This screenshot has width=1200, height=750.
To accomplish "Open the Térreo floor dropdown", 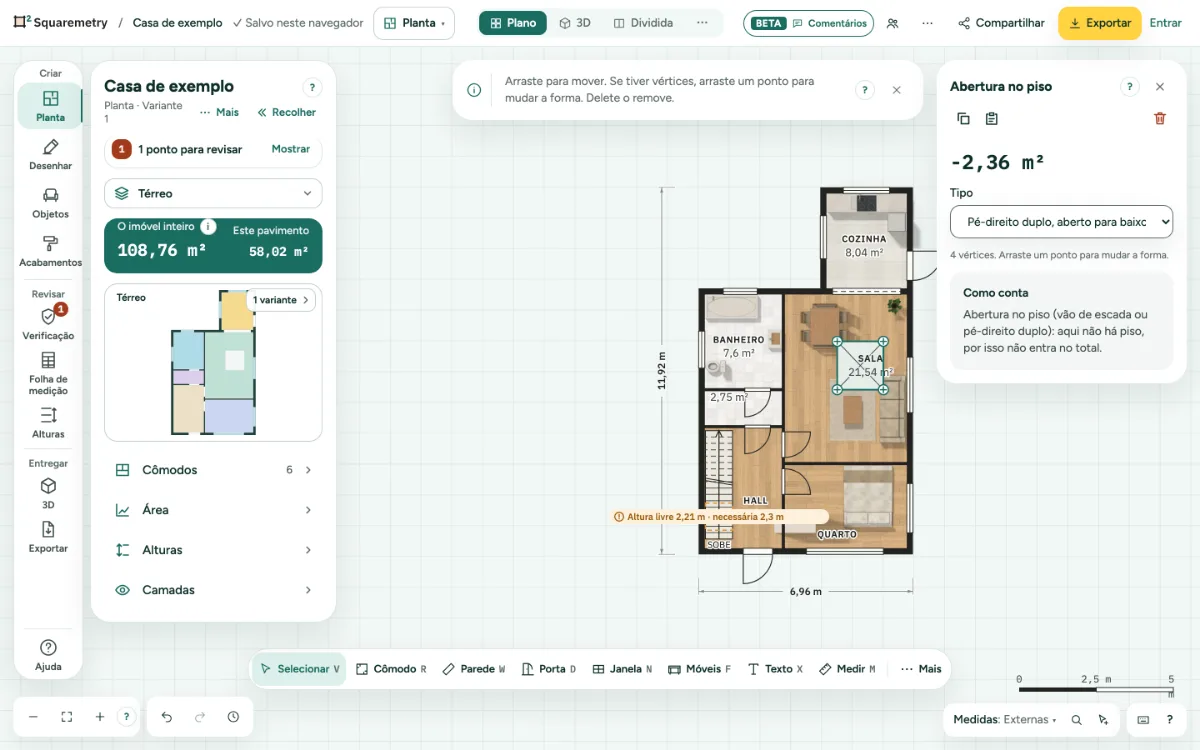I will pos(213,193).
